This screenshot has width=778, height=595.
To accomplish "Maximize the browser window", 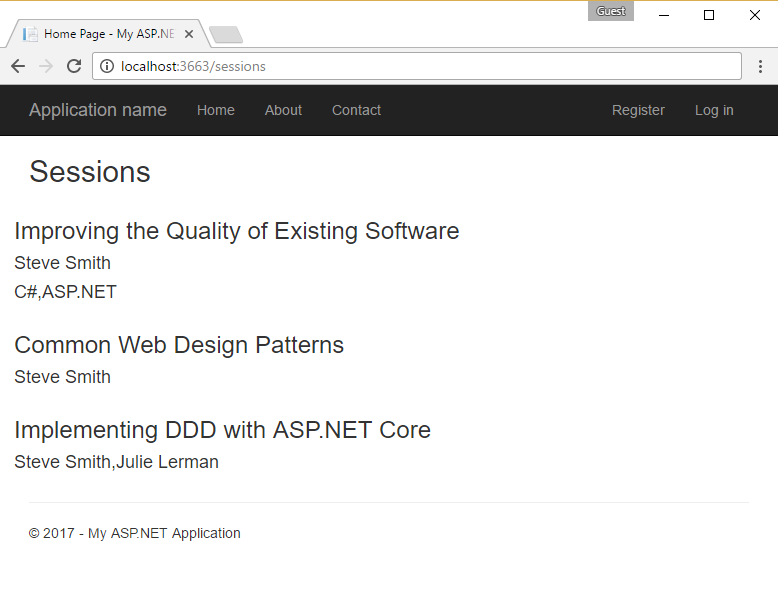I will pyautogui.click(x=709, y=15).
